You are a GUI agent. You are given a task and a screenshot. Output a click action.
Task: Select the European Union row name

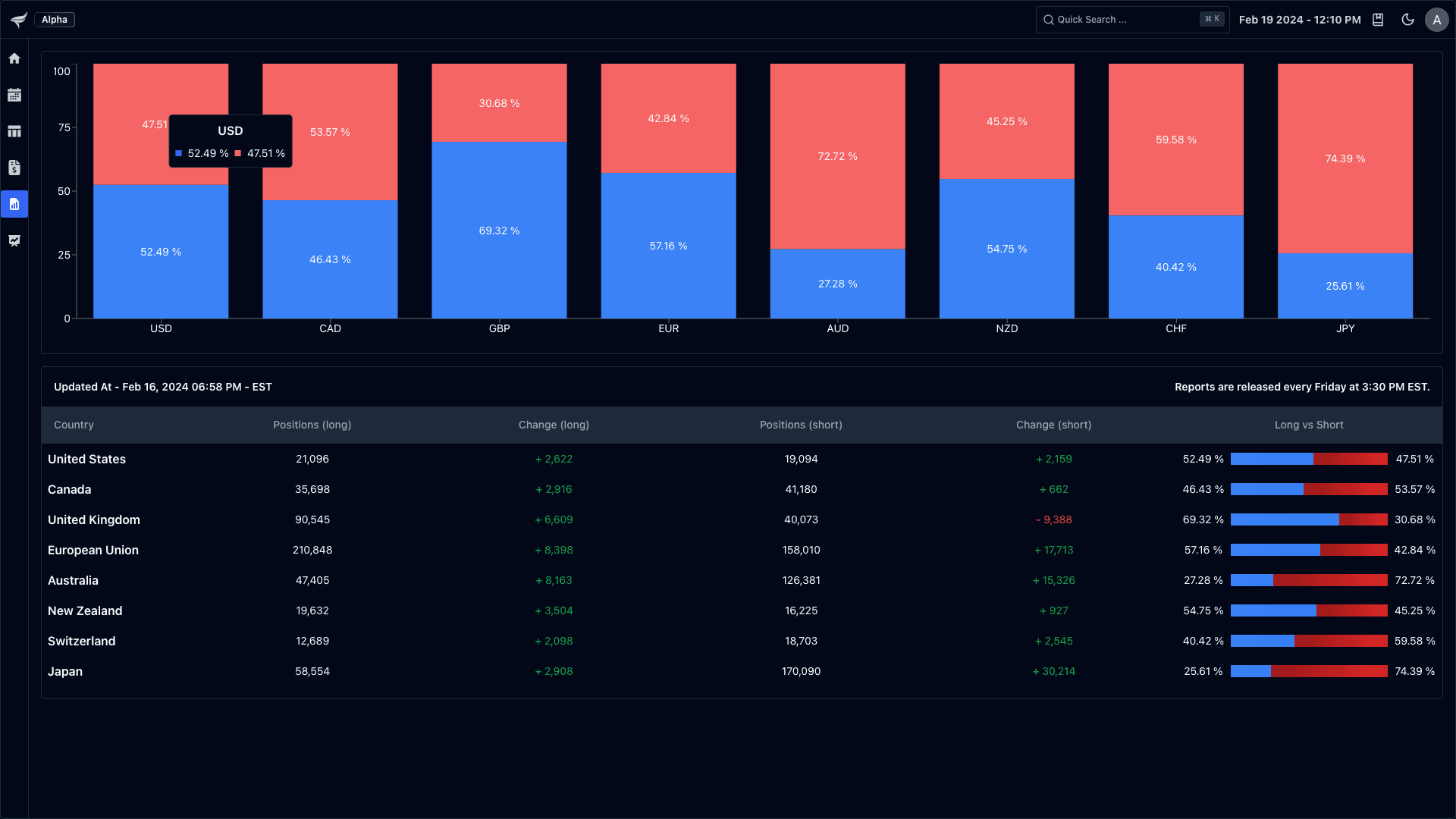coord(93,550)
